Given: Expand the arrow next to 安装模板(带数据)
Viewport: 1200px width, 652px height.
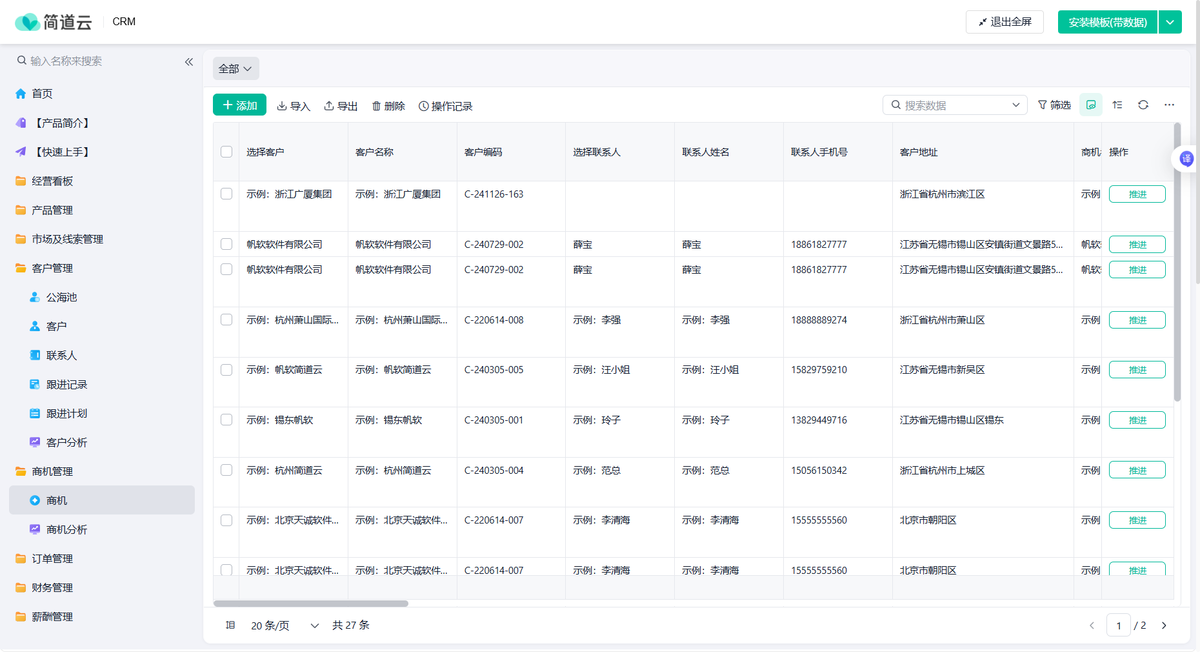Looking at the screenshot, I should [1171, 22].
